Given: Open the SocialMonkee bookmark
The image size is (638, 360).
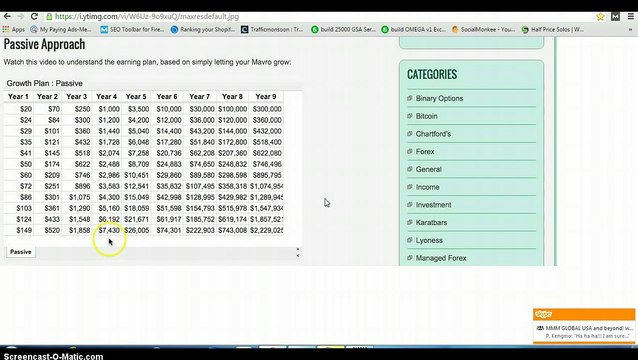Looking at the screenshot, I should pyautogui.click(x=483, y=29).
